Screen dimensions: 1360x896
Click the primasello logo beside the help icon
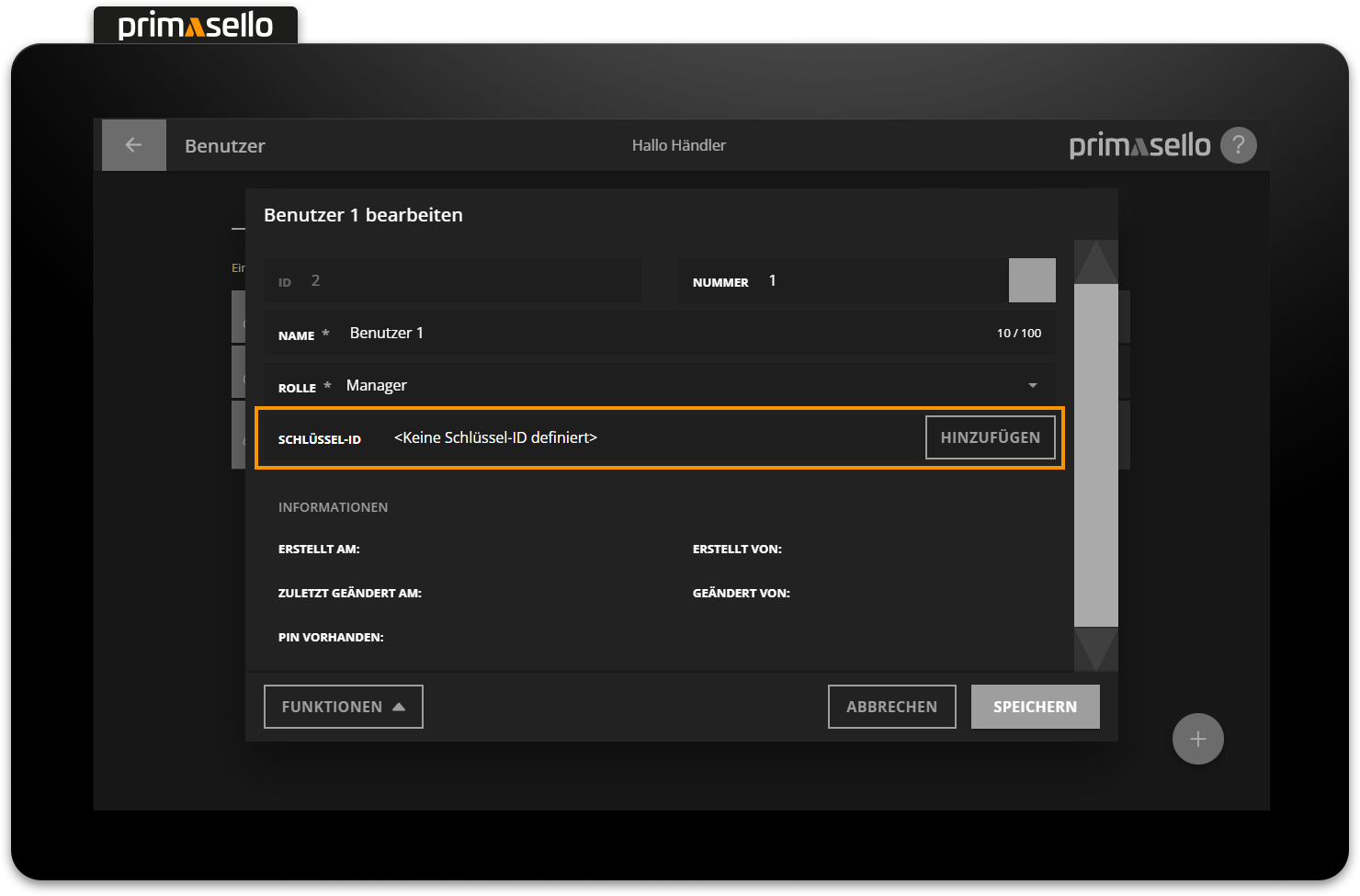coord(1139,145)
